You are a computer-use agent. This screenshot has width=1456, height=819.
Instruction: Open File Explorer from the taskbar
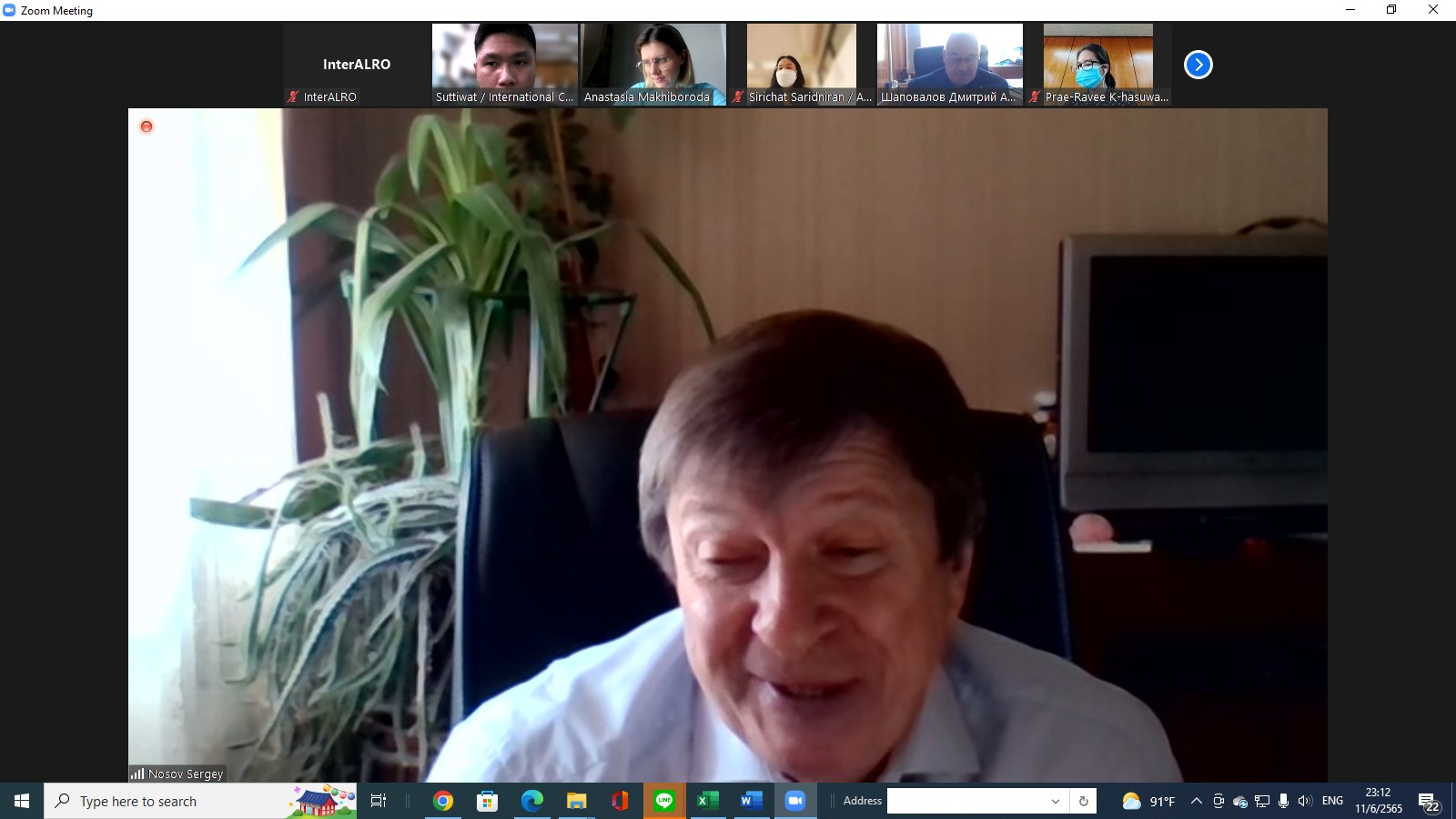coord(576,801)
